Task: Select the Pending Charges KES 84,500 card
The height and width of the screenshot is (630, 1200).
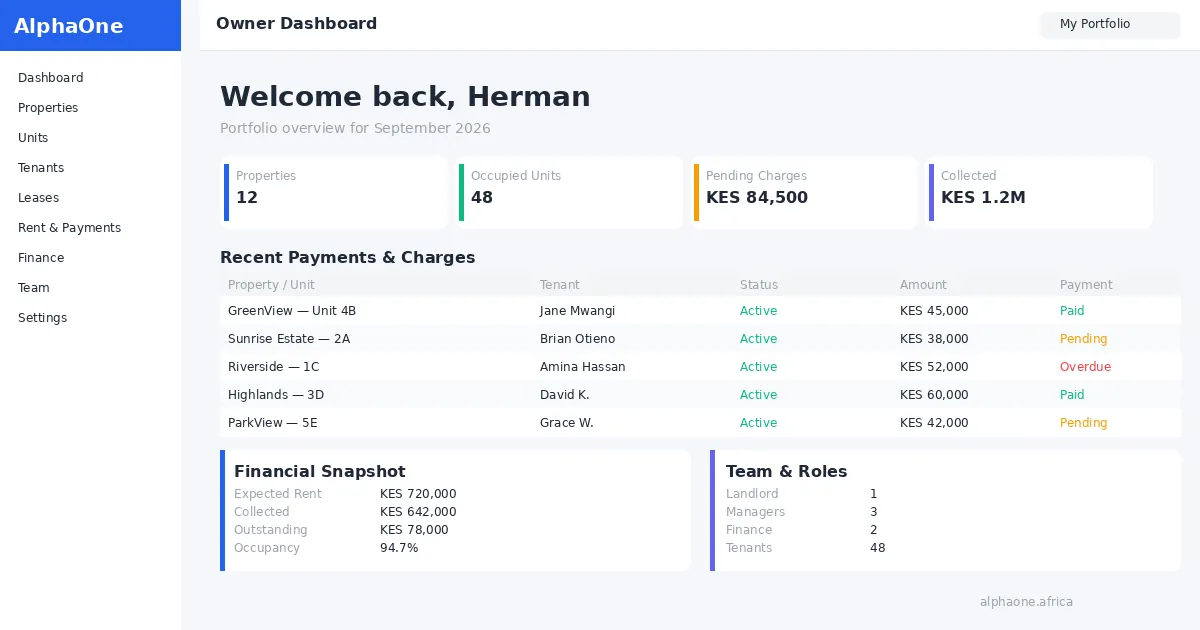Action: tap(805, 192)
